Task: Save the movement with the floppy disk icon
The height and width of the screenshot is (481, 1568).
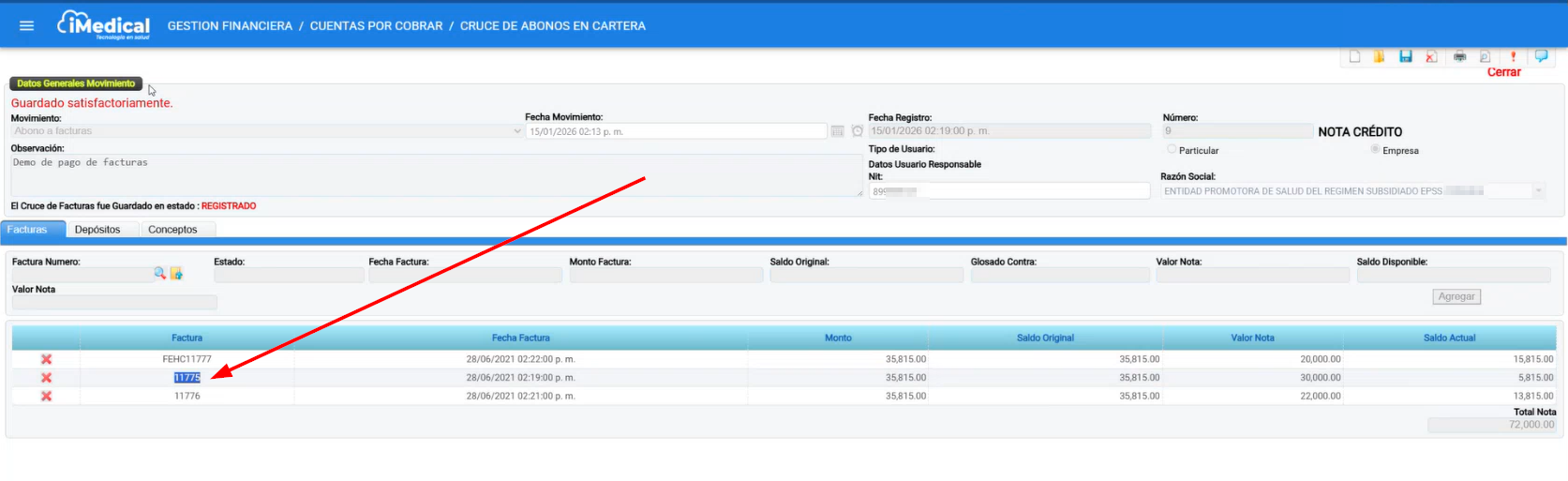Action: click(x=1405, y=56)
